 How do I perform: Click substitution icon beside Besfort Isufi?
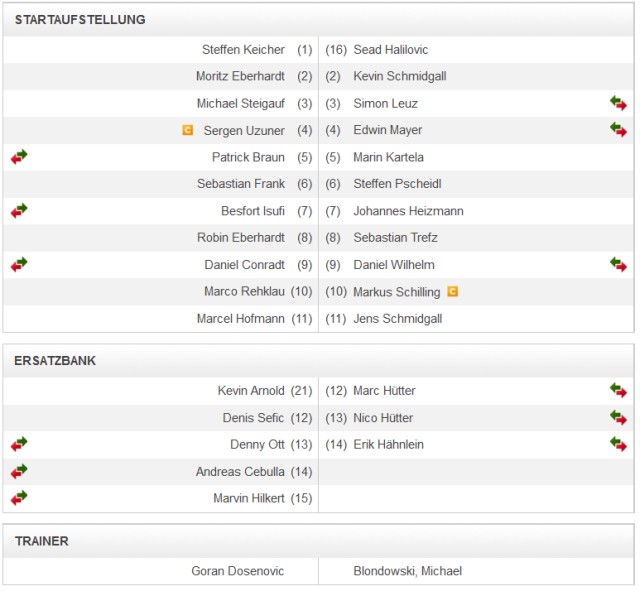[x=19, y=211]
